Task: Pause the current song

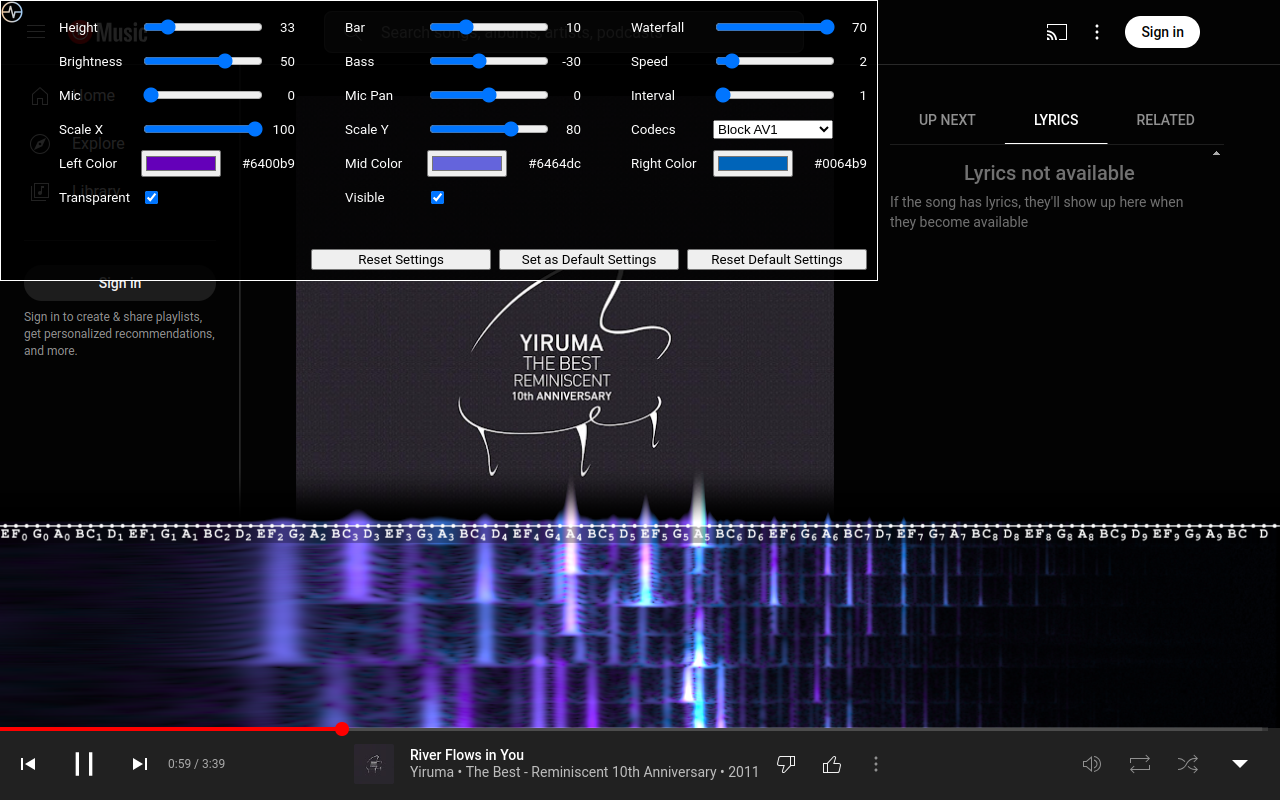Action: point(84,764)
